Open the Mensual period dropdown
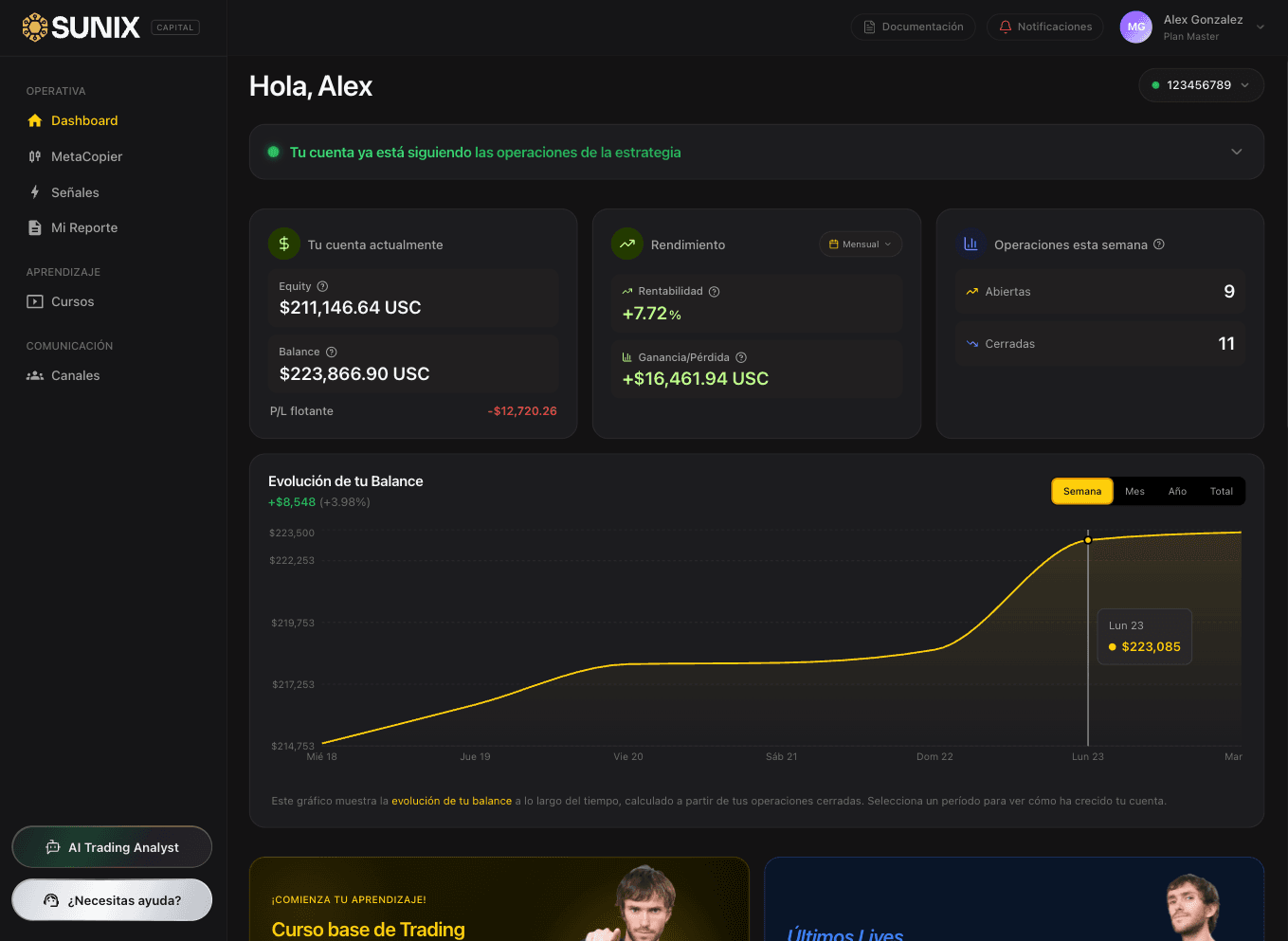Viewport: 1288px width, 941px height. (860, 244)
